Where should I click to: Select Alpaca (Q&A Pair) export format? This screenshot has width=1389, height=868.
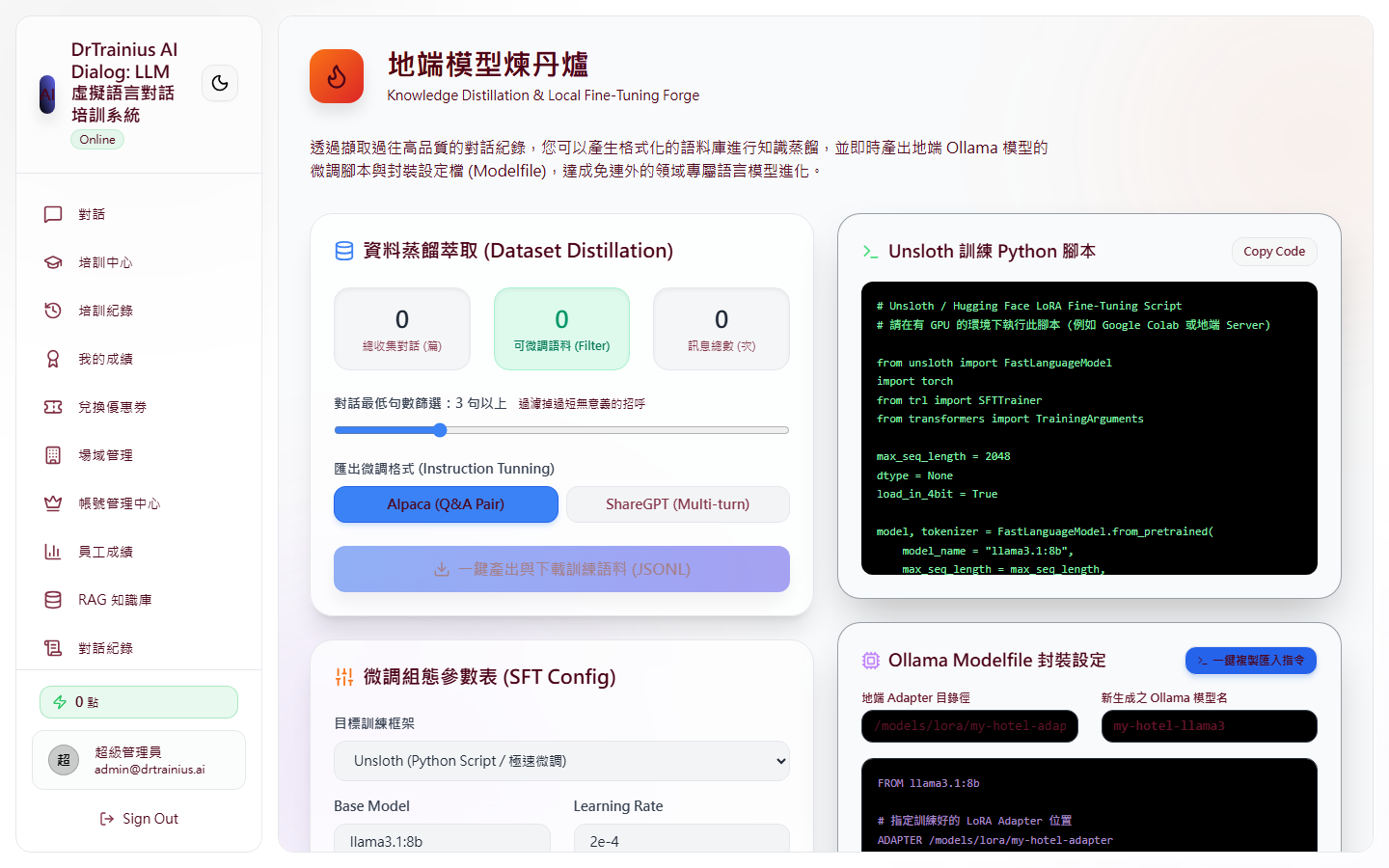446,503
